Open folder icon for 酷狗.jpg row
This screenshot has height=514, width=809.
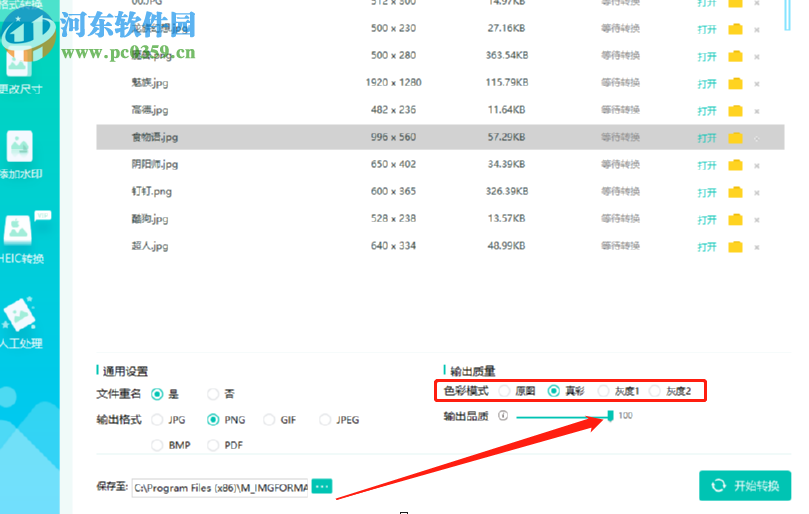735,220
